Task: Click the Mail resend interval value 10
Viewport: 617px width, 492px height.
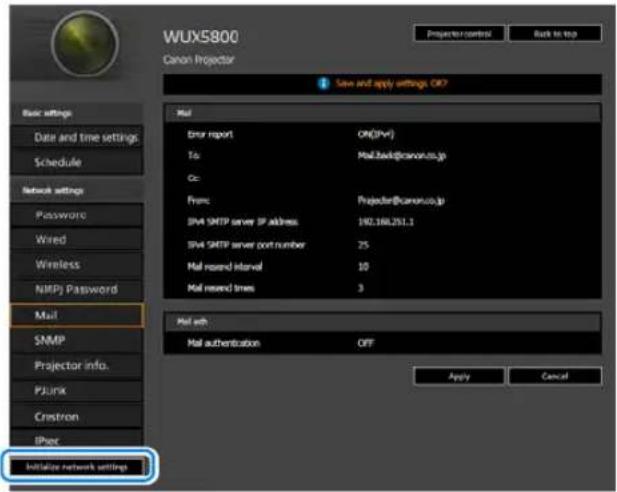Action: click(x=363, y=267)
